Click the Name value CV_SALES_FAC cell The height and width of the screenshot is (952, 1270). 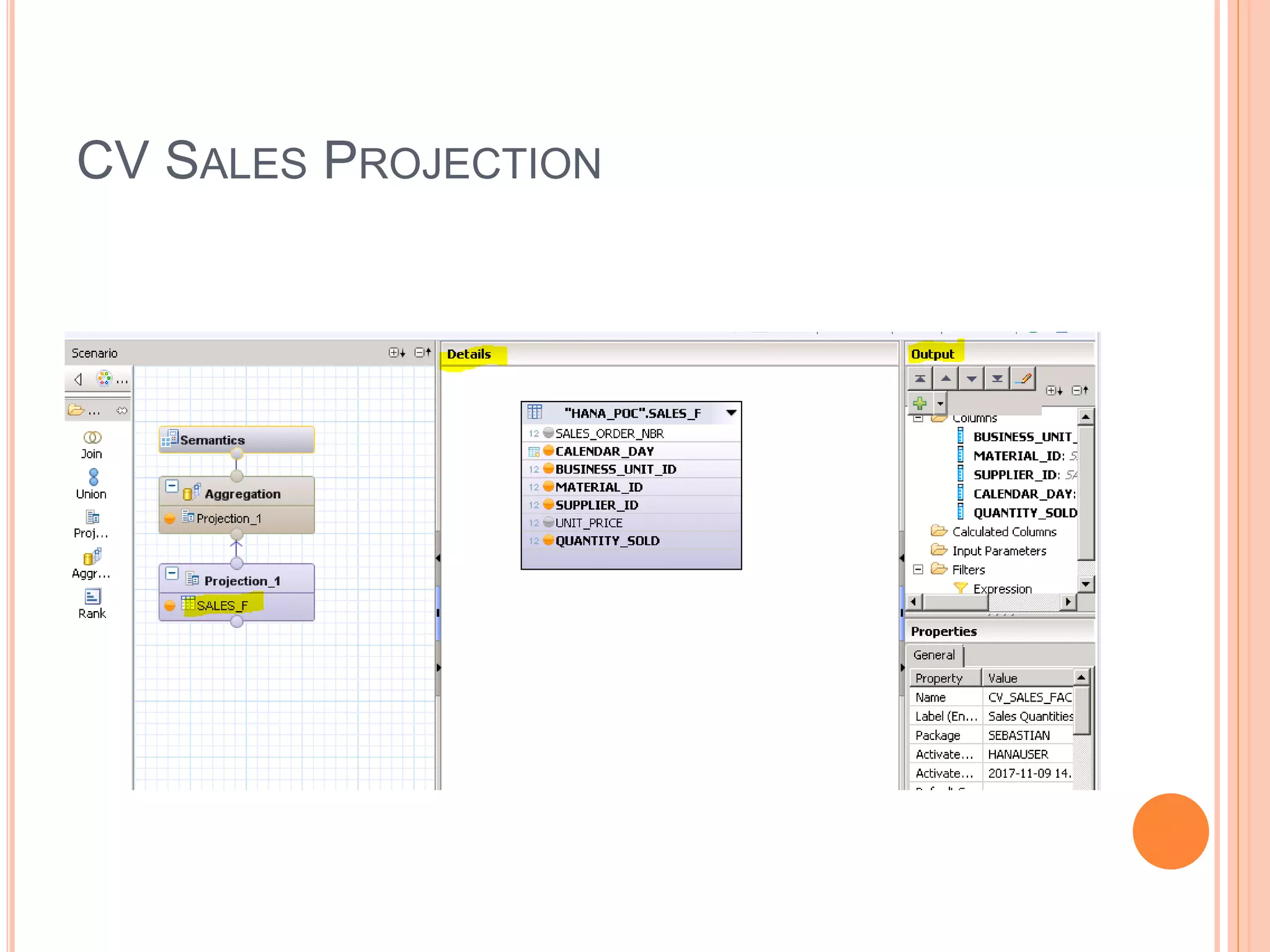point(1028,697)
